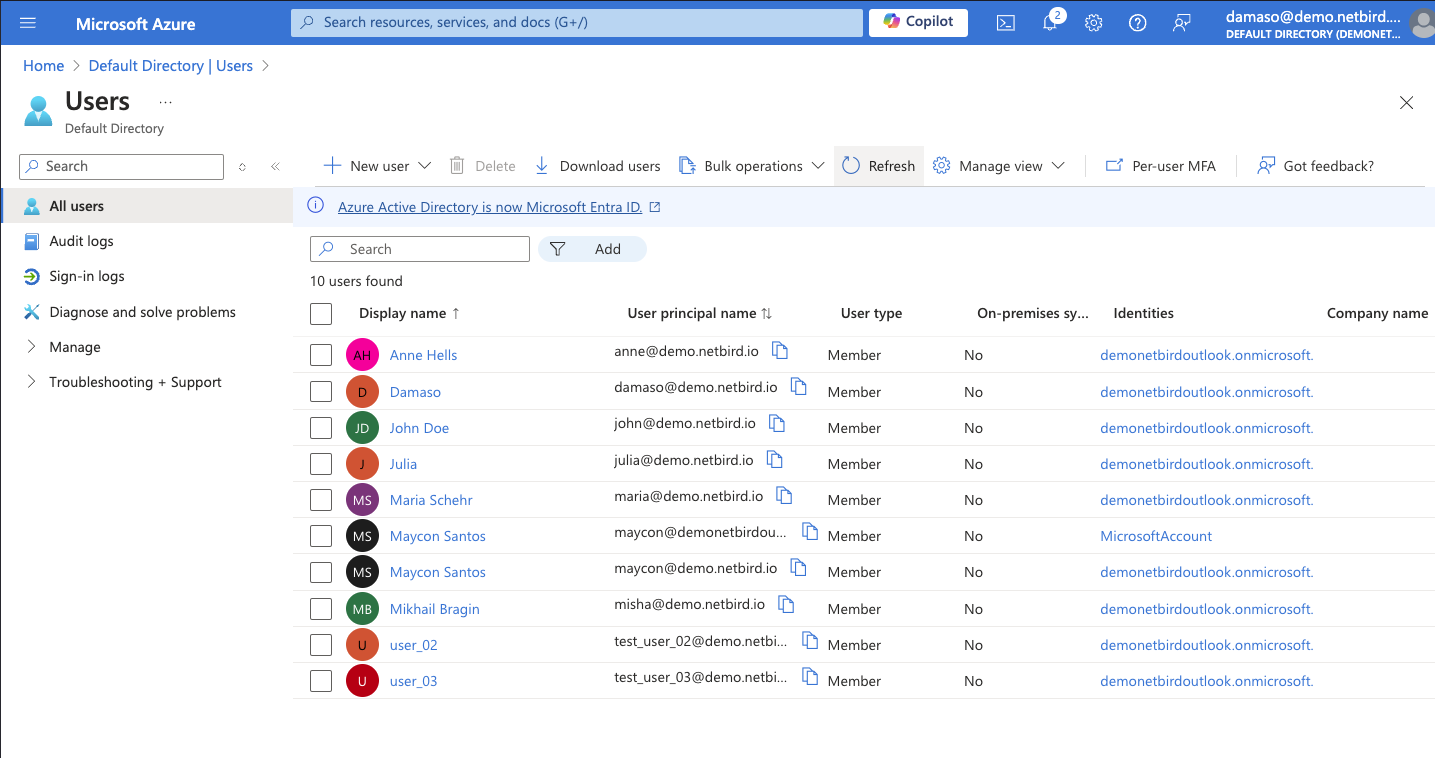Tick the checkbox for John Doe
The height and width of the screenshot is (758, 1435).
click(x=321, y=428)
